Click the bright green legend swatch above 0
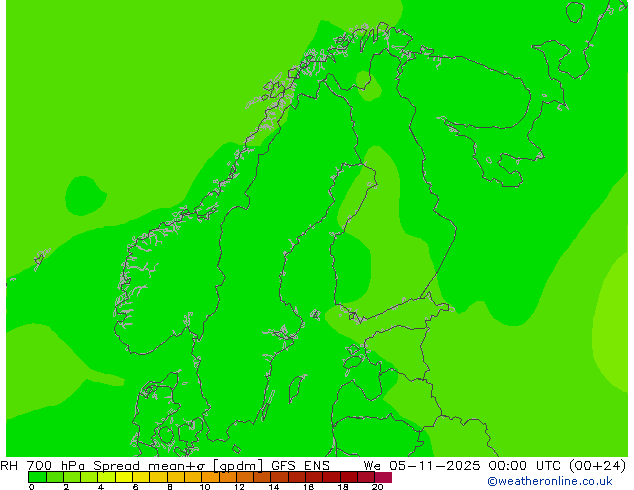 tap(37, 477)
